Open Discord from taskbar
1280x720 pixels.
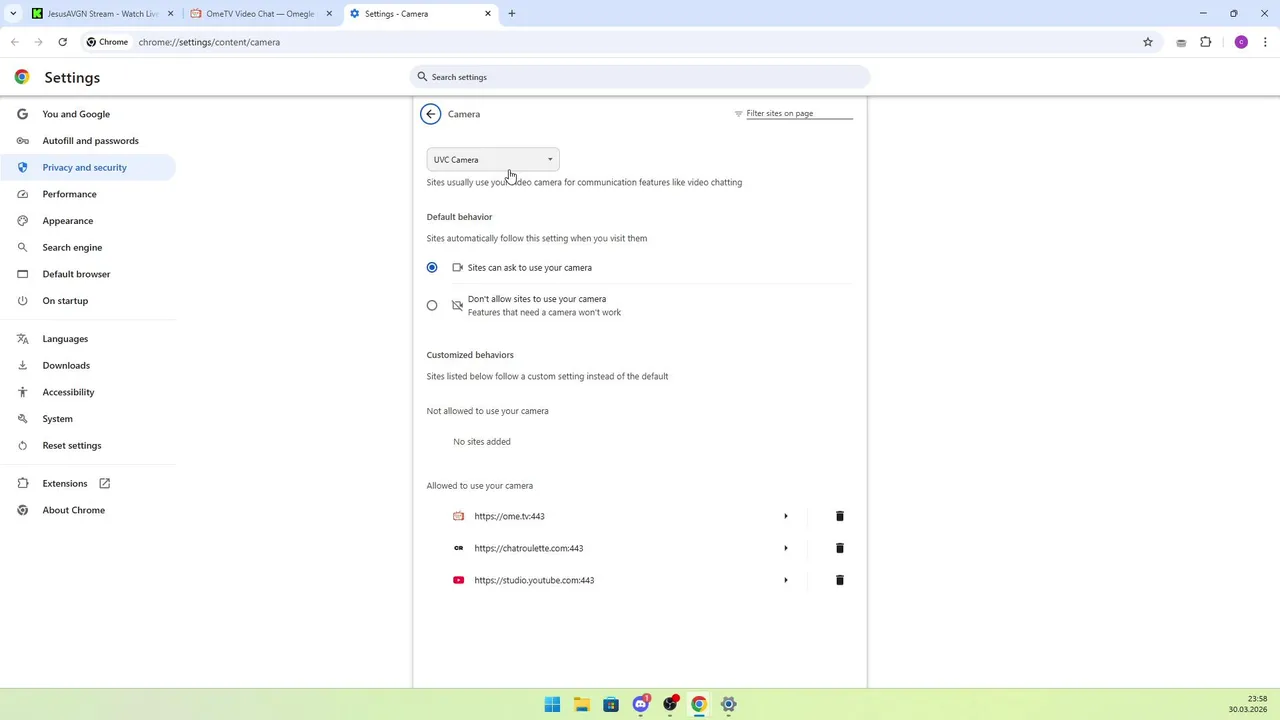click(641, 704)
